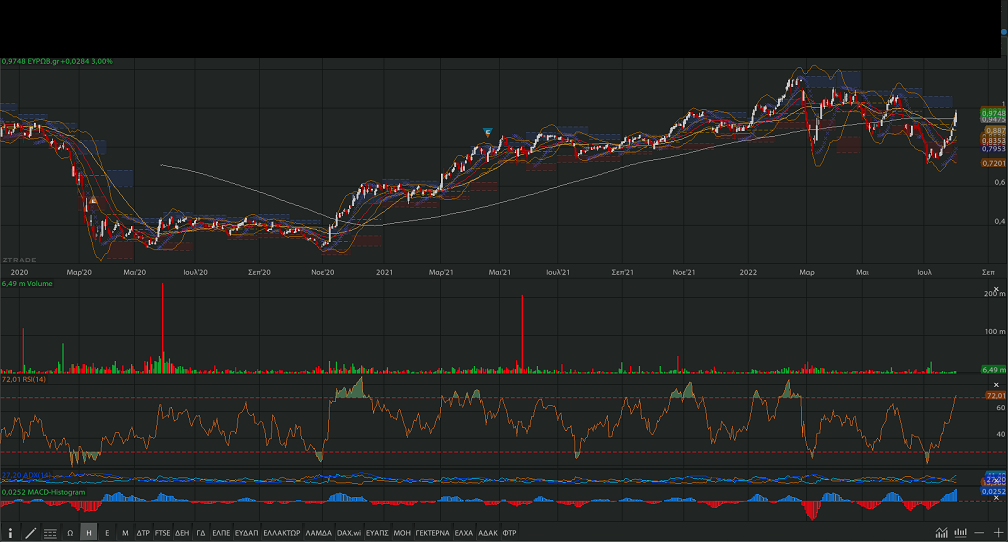Toggle the Ω timeframe button

point(70,533)
